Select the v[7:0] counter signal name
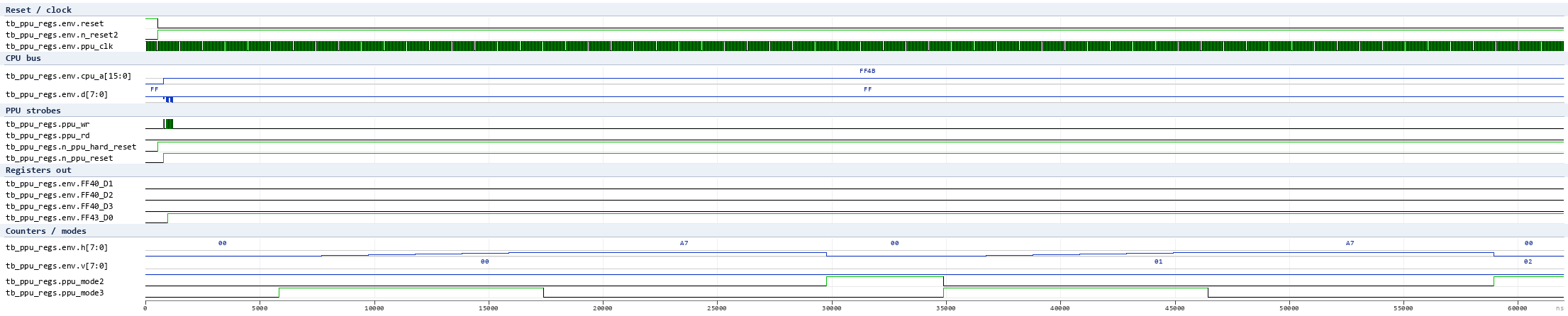The height and width of the screenshot is (316, 1568). [x=57, y=266]
